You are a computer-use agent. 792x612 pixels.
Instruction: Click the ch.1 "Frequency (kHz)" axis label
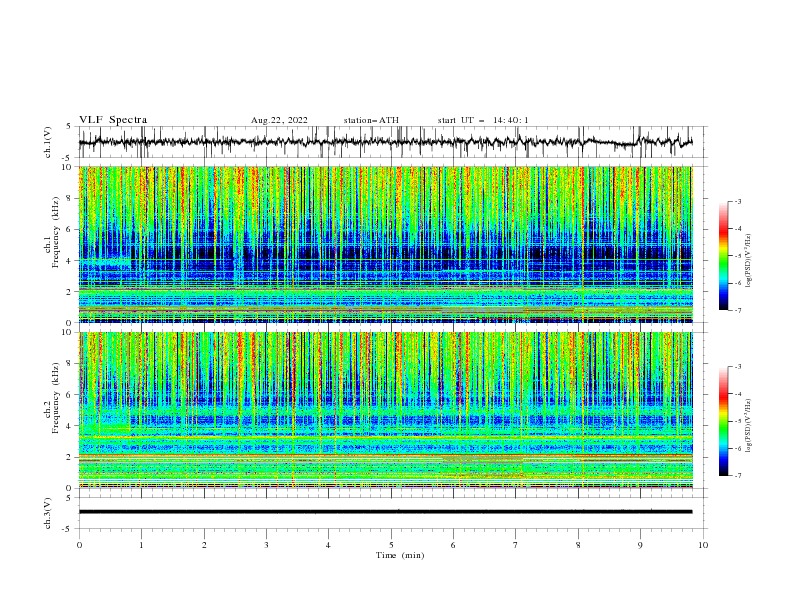56,233
